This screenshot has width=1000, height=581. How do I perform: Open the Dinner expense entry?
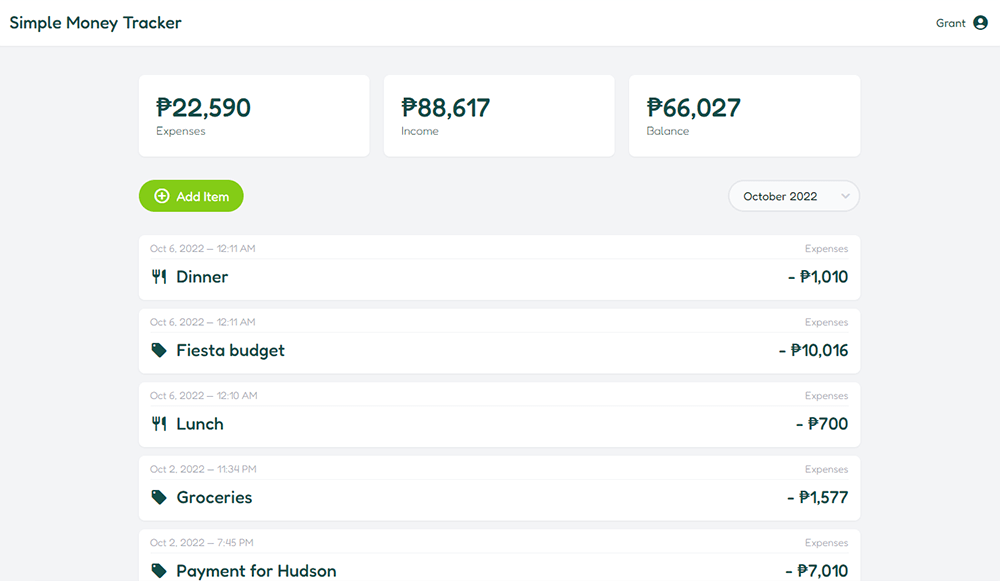coord(499,277)
